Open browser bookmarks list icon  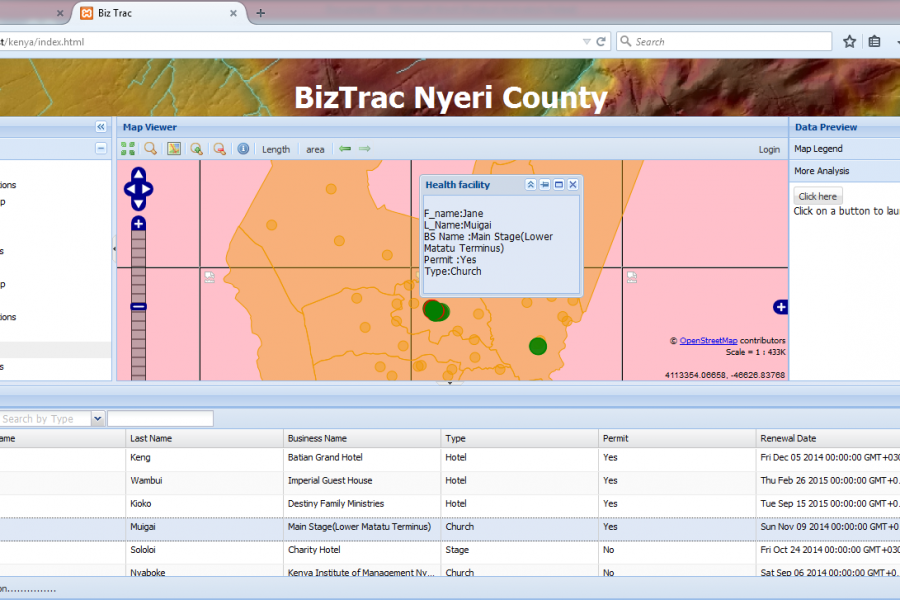point(874,41)
